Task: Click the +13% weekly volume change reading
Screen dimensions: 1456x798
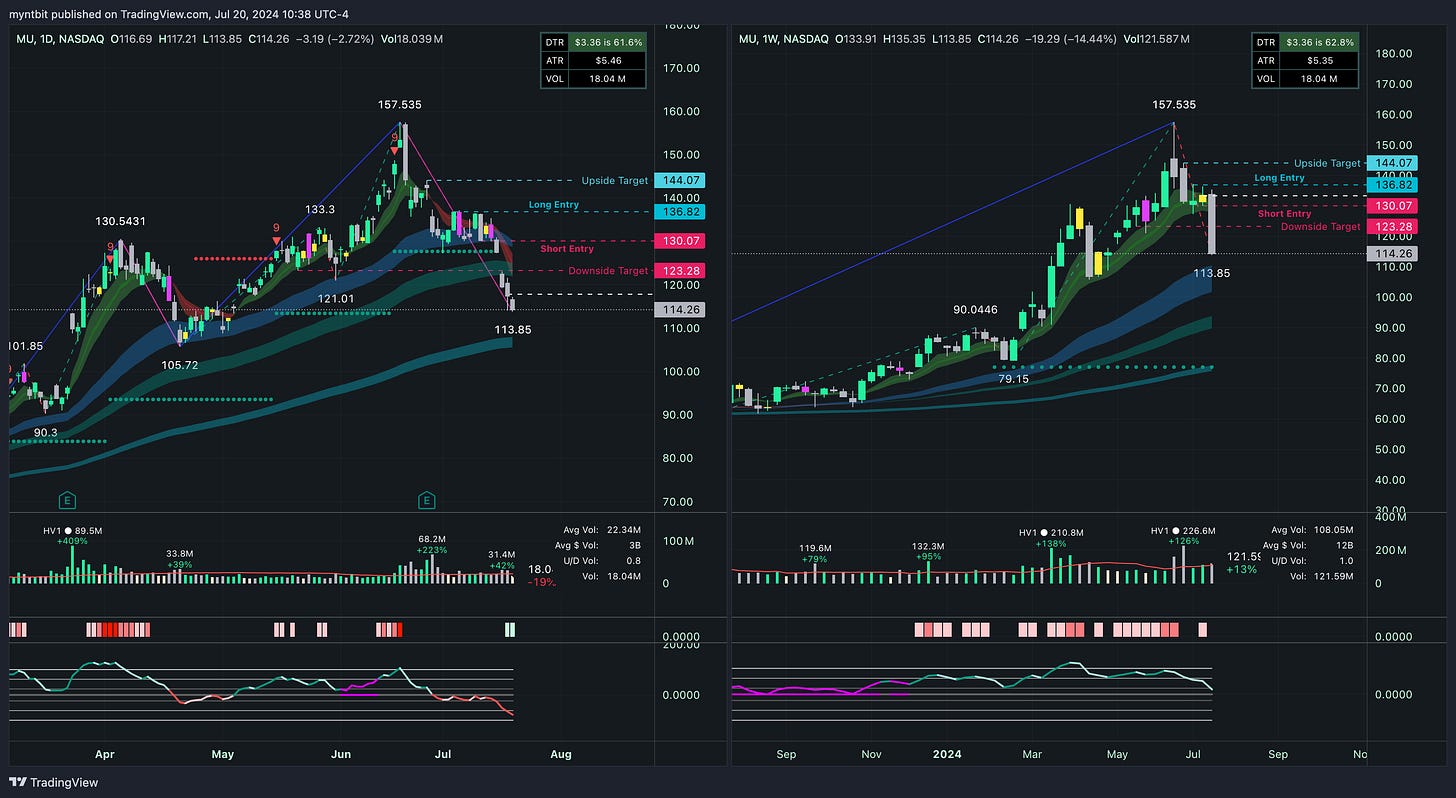Action: tap(1243, 570)
